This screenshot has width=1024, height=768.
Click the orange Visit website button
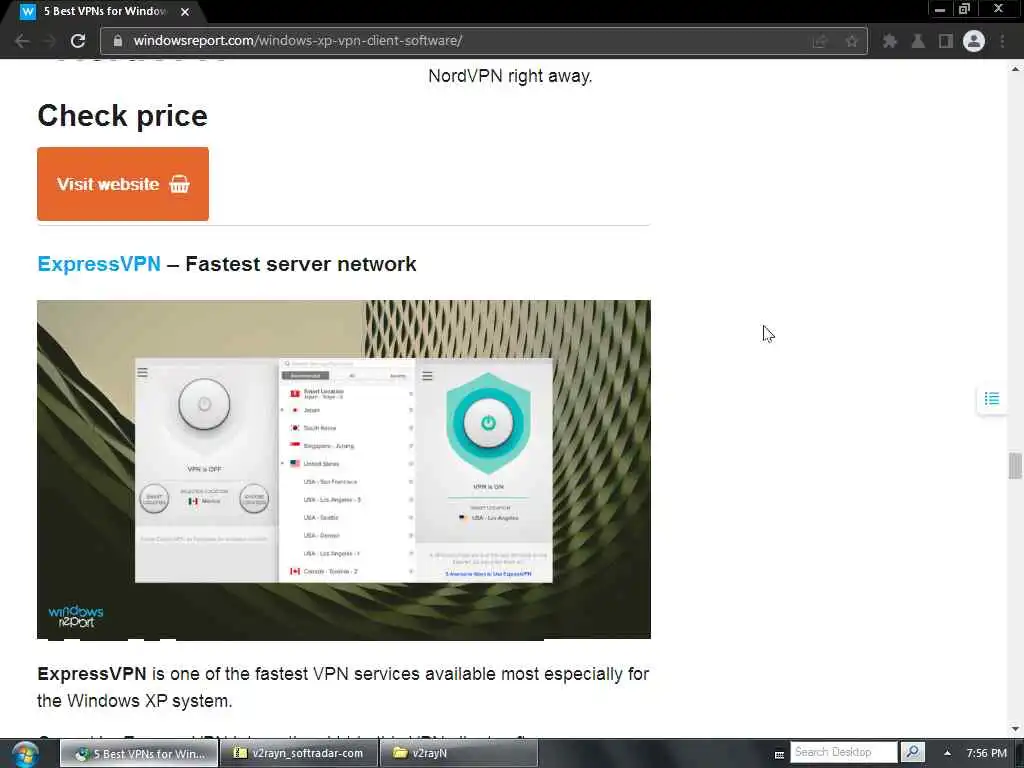[123, 184]
